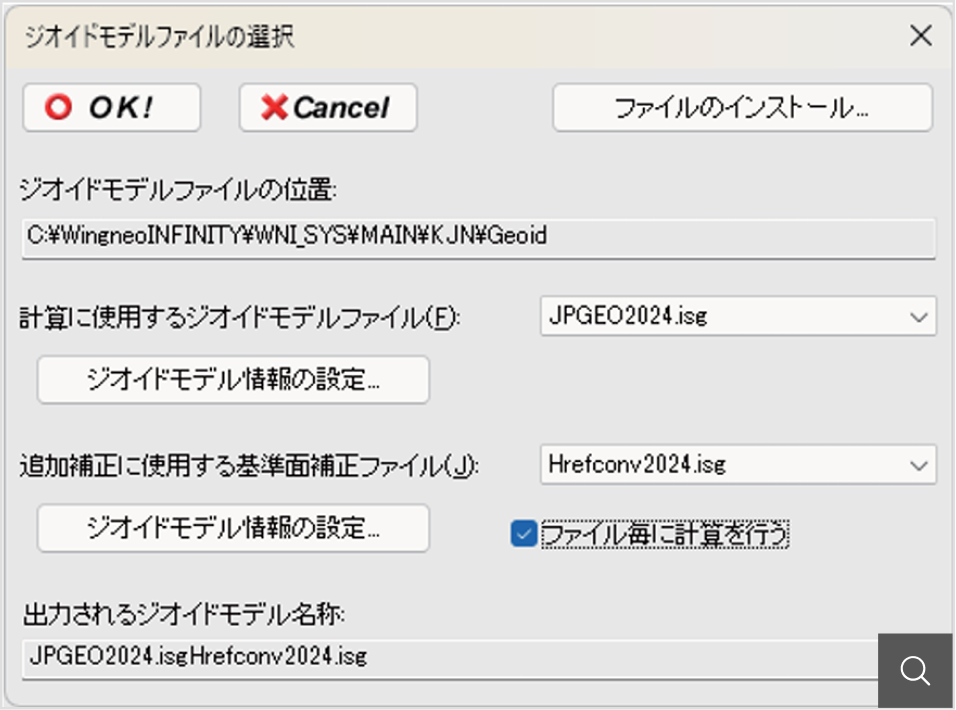Open the Hrefconv2024.isg correction file combo box
Viewport: 956px width, 710px height.
[x=725, y=464]
